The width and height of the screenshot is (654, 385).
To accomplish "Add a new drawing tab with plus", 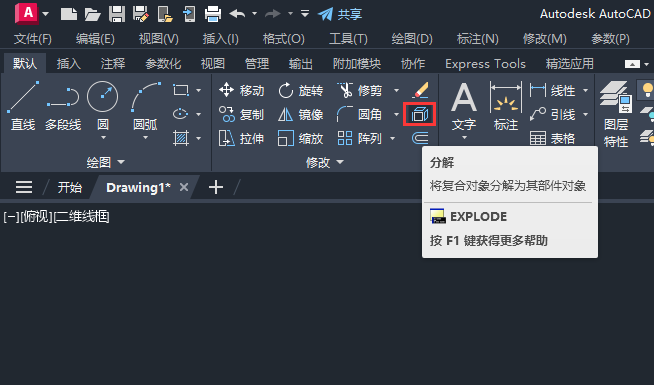I will (x=216, y=187).
